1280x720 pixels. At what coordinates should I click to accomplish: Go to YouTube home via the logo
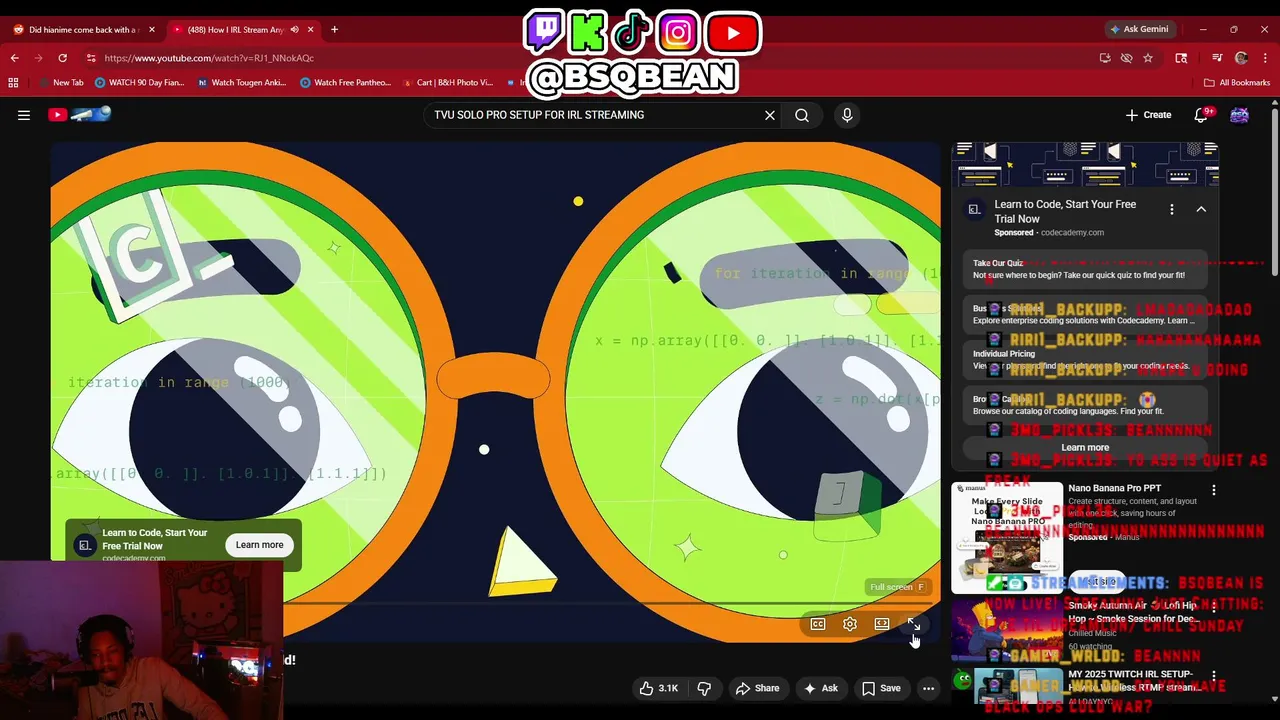[x=80, y=114]
